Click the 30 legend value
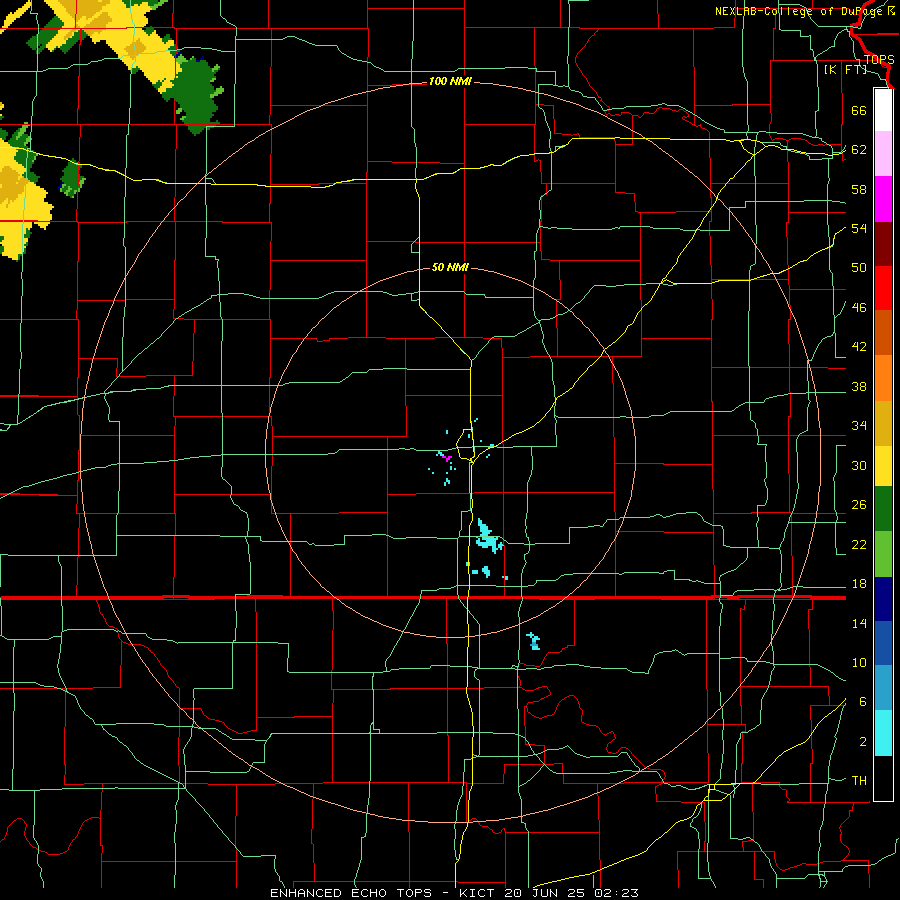The height and width of the screenshot is (900, 900). click(859, 465)
